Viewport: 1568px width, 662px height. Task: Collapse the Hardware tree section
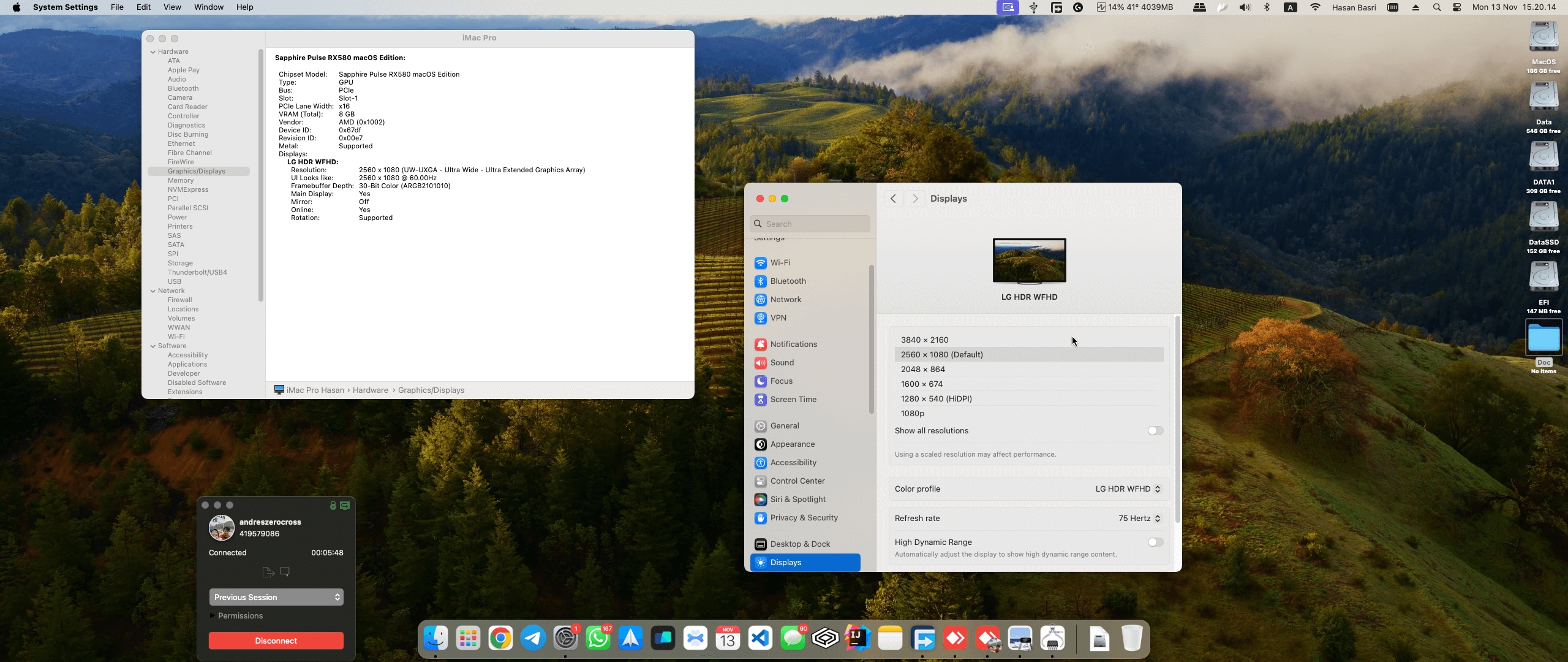tap(153, 52)
